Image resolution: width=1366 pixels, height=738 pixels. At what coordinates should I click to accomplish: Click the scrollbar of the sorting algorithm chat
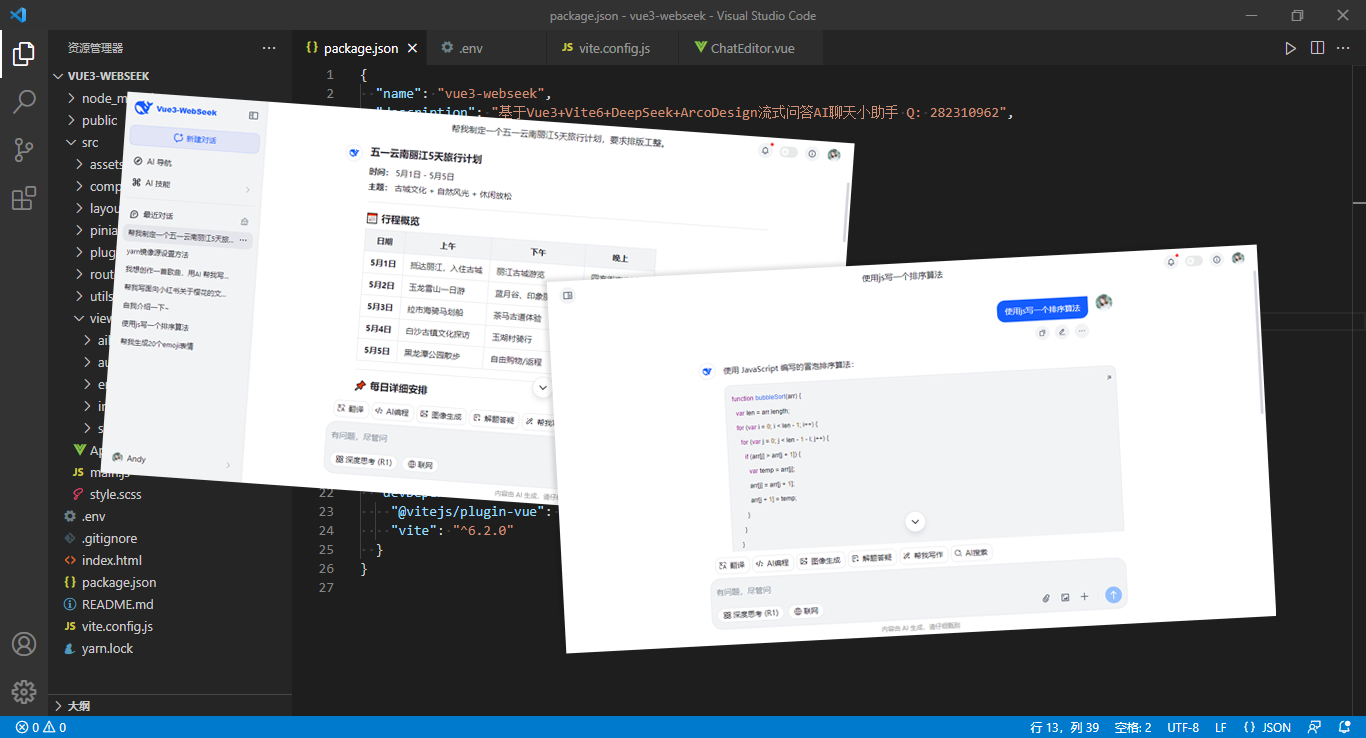(x=1260, y=340)
